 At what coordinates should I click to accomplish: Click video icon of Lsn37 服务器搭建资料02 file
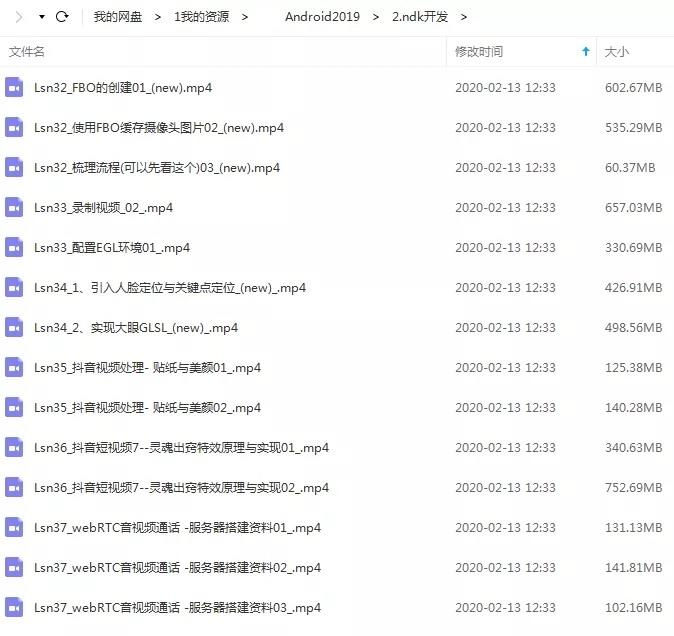(14, 567)
